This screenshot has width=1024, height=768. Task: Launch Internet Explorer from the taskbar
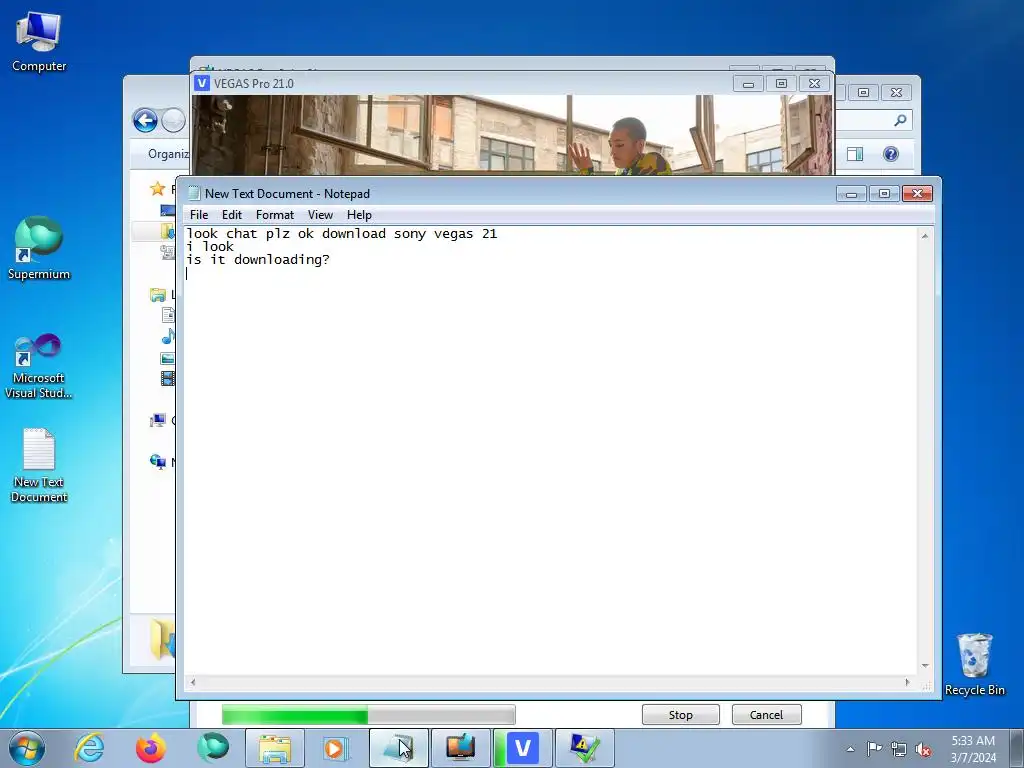[89, 748]
